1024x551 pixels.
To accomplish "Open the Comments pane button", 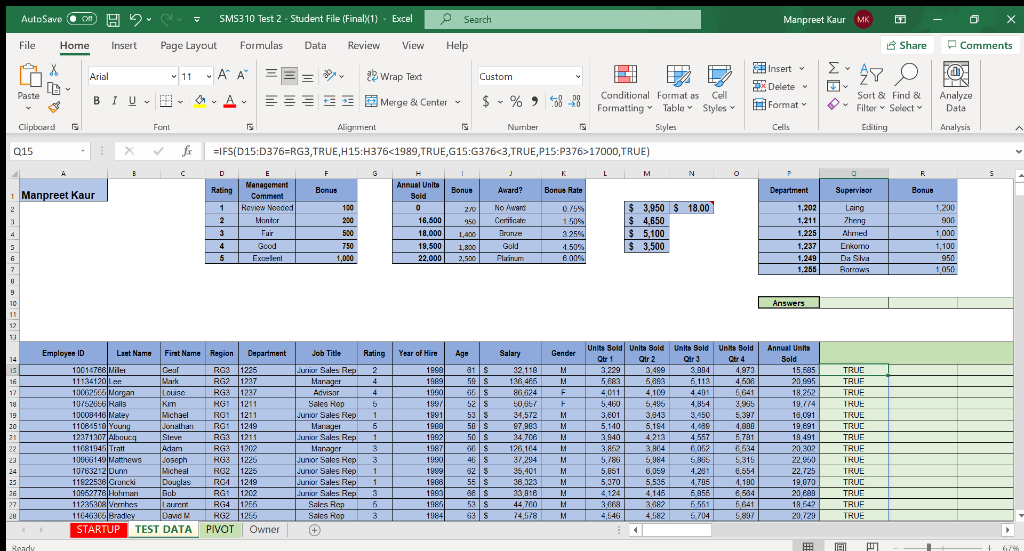I will [x=979, y=45].
